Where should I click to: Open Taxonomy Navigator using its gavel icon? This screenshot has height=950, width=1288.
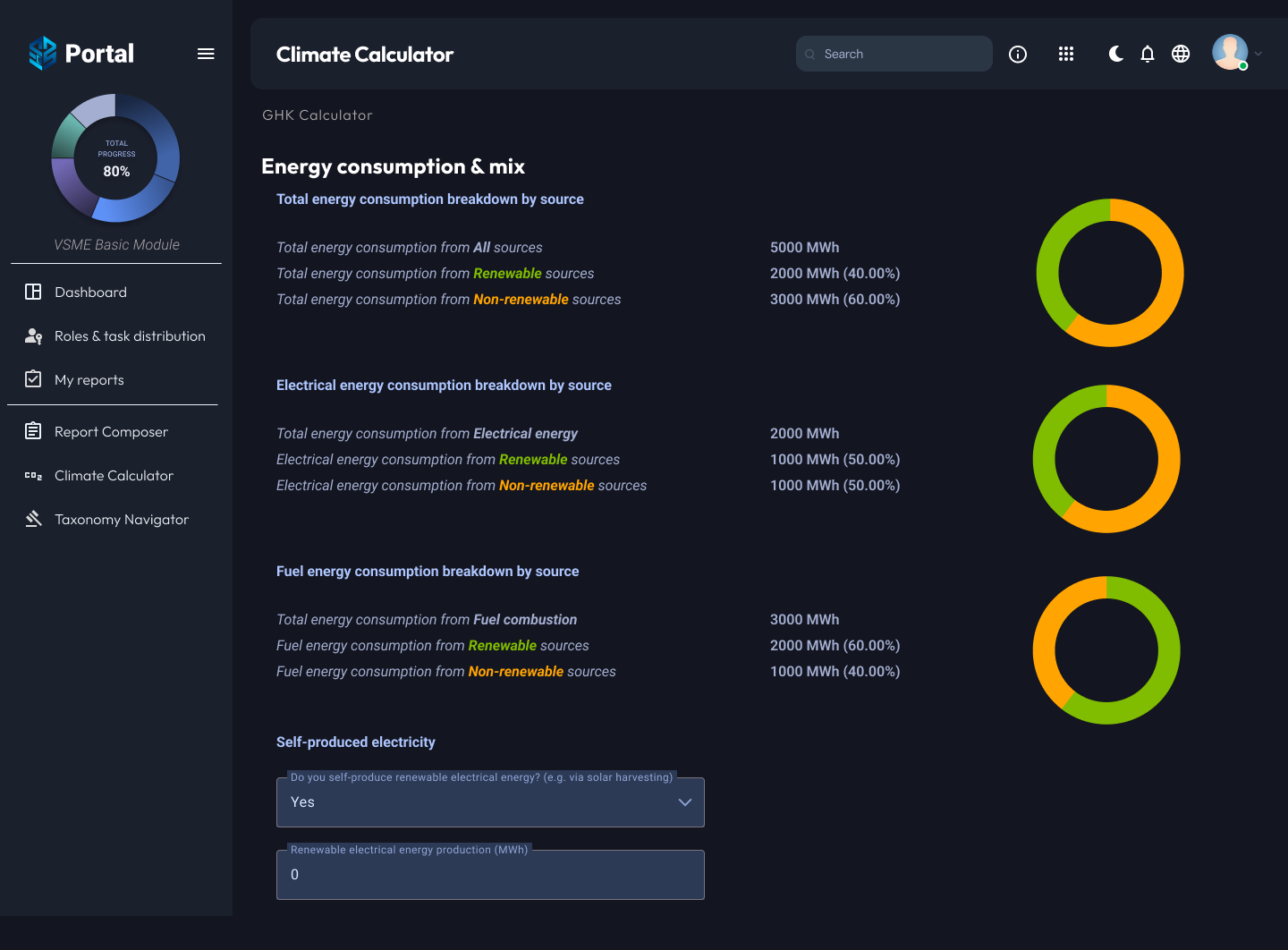pyautogui.click(x=33, y=519)
